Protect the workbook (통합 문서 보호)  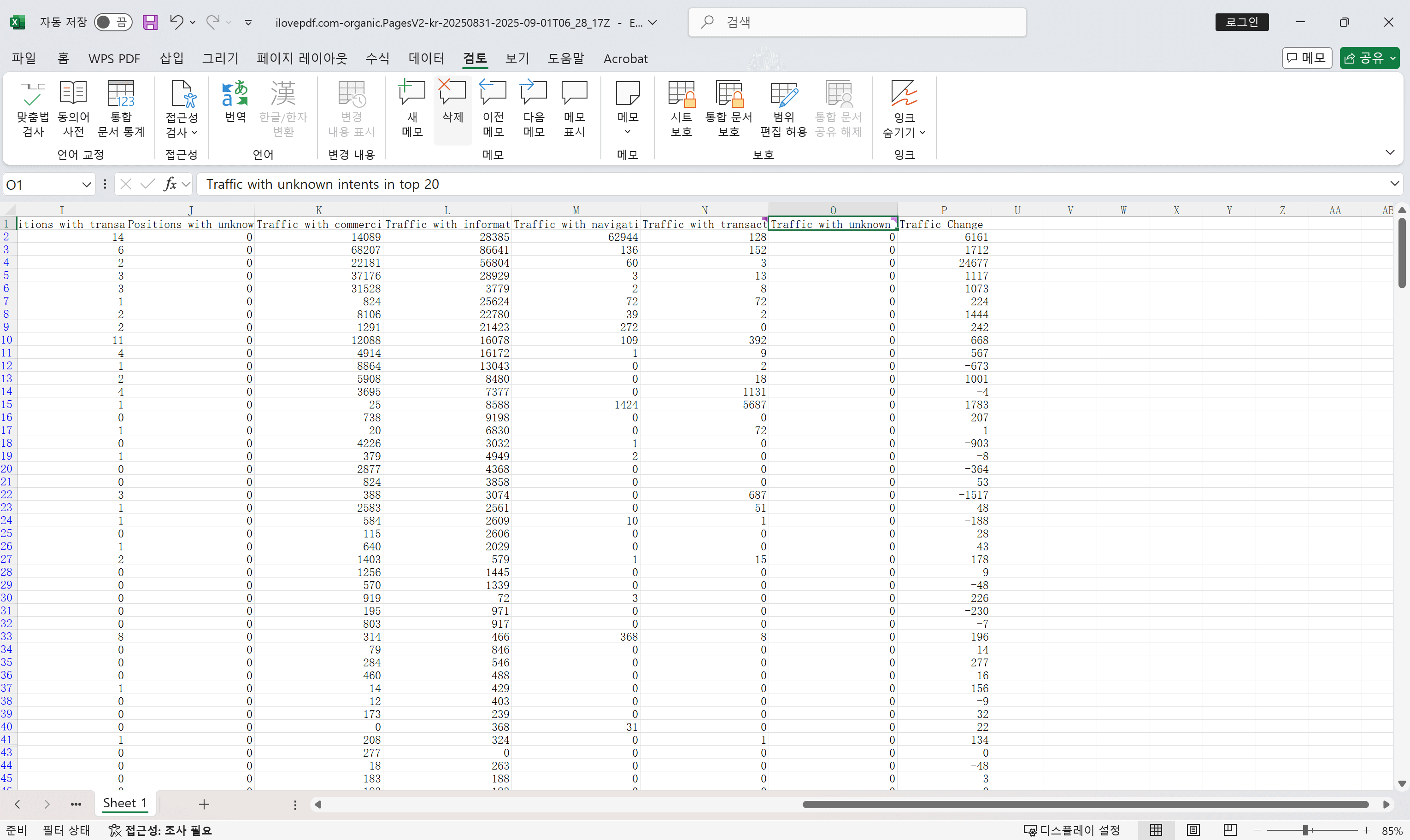pos(729,109)
